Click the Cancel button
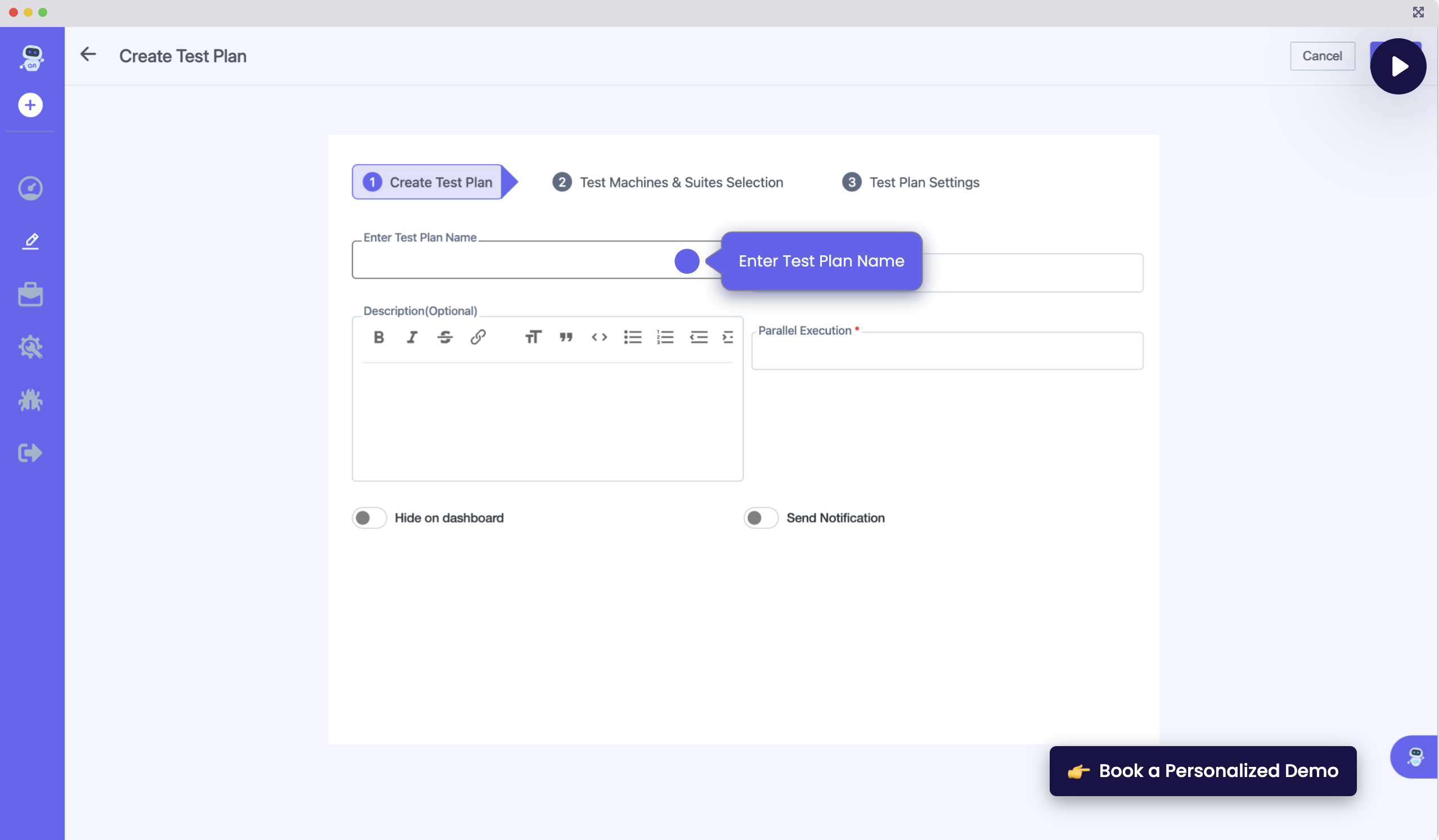This screenshot has height=840, width=1439. point(1321,56)
